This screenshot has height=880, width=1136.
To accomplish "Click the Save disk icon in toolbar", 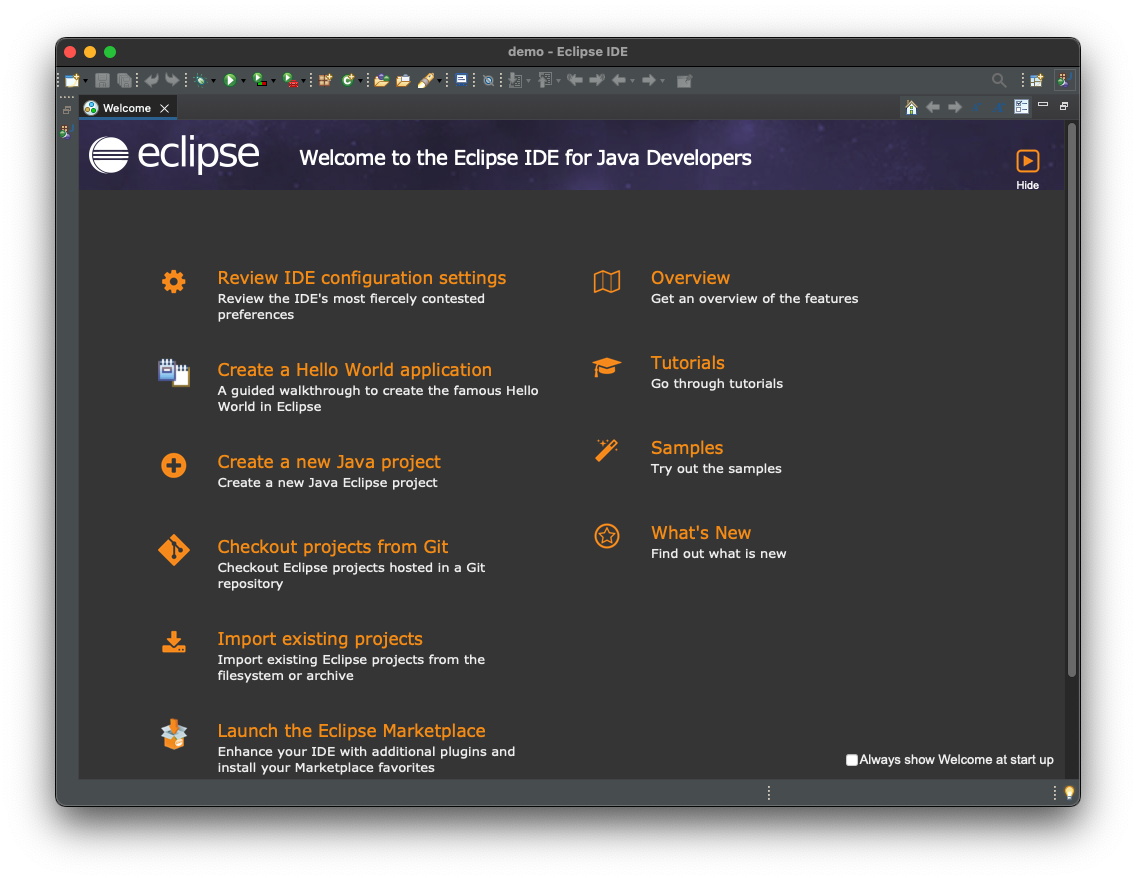I will (x=102, y=80).
